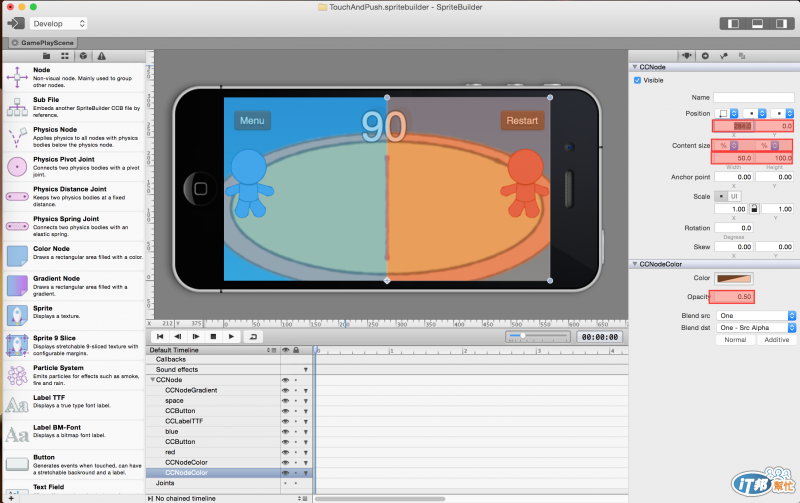Toggle visibility of the space row
The image size is (800, 503).
[285, 401]
